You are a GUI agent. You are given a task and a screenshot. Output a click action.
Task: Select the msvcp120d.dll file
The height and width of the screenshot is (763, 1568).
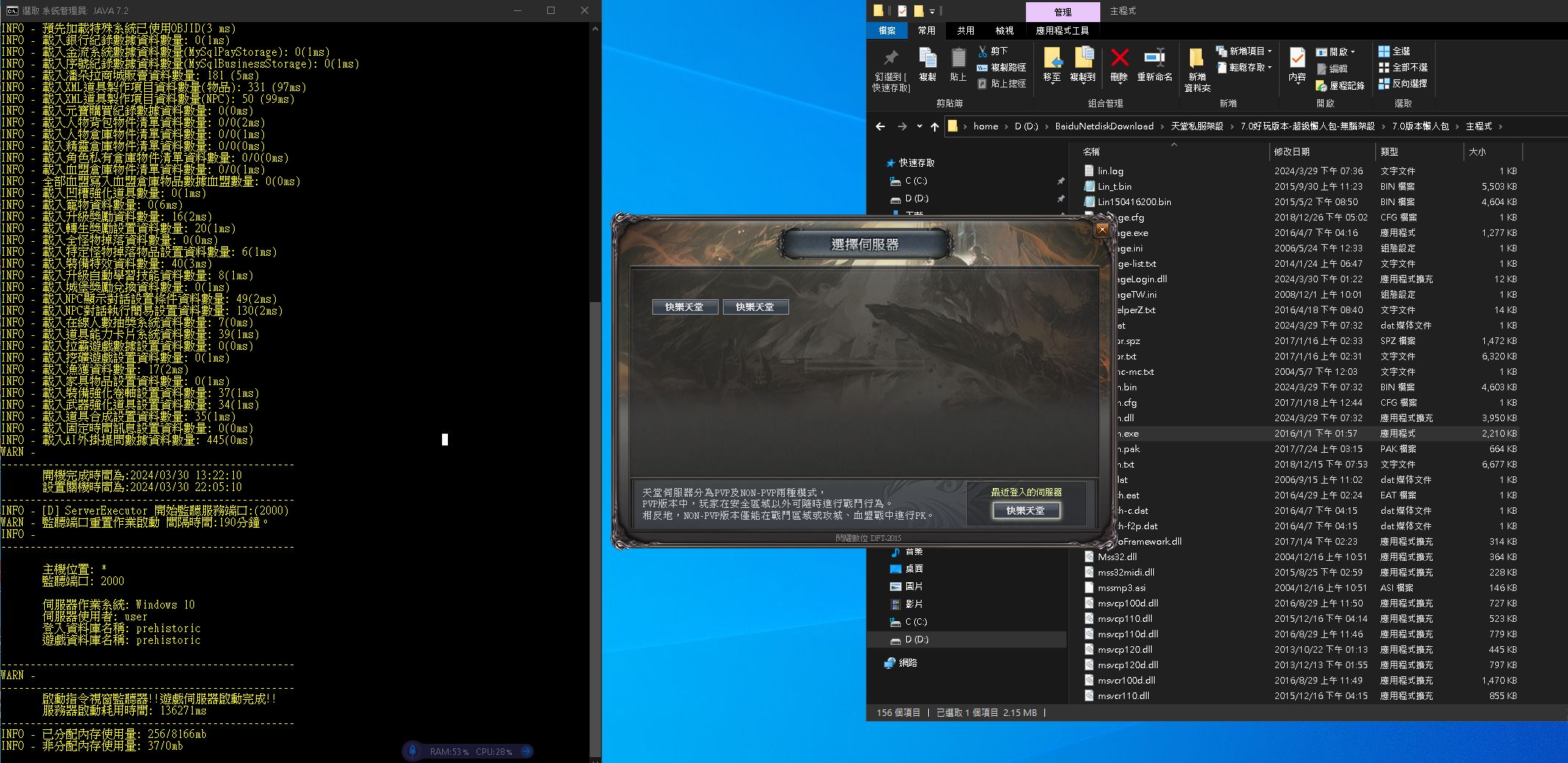click(x=1127, y=665)
